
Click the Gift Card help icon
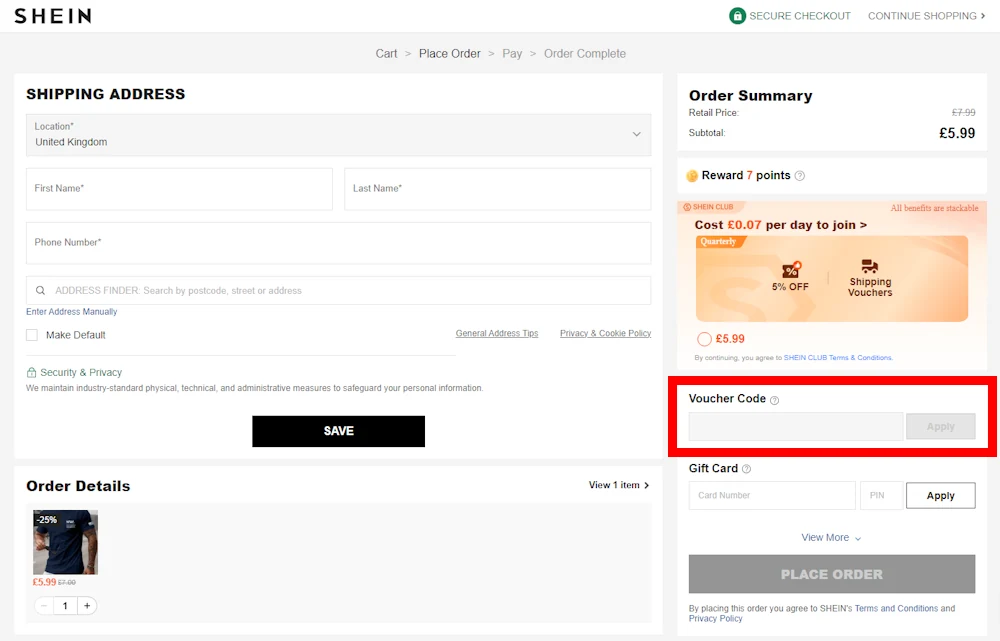[746, 469]
